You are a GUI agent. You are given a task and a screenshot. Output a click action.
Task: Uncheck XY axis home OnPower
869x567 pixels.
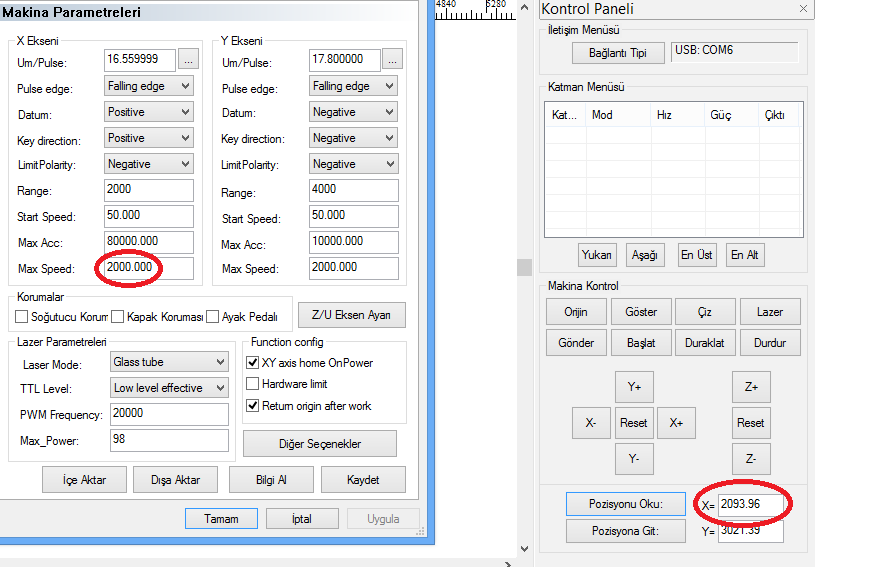coord(253,363)
